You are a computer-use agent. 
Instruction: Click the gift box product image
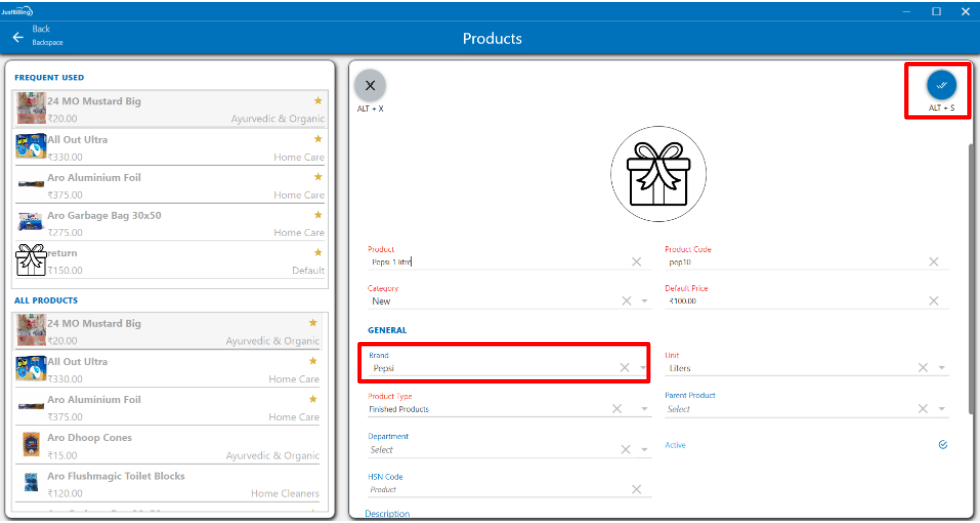coord(658,174)
